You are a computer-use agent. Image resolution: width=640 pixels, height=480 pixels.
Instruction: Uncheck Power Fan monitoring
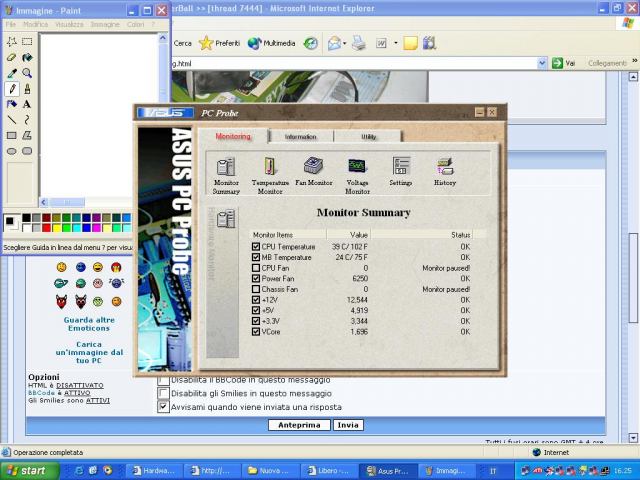pyautogui.click(x=256, y=278)
